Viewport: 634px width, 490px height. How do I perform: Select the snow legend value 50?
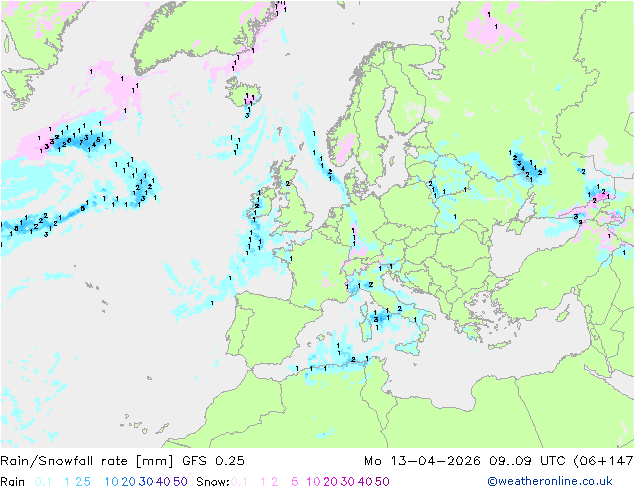point(382,482)
